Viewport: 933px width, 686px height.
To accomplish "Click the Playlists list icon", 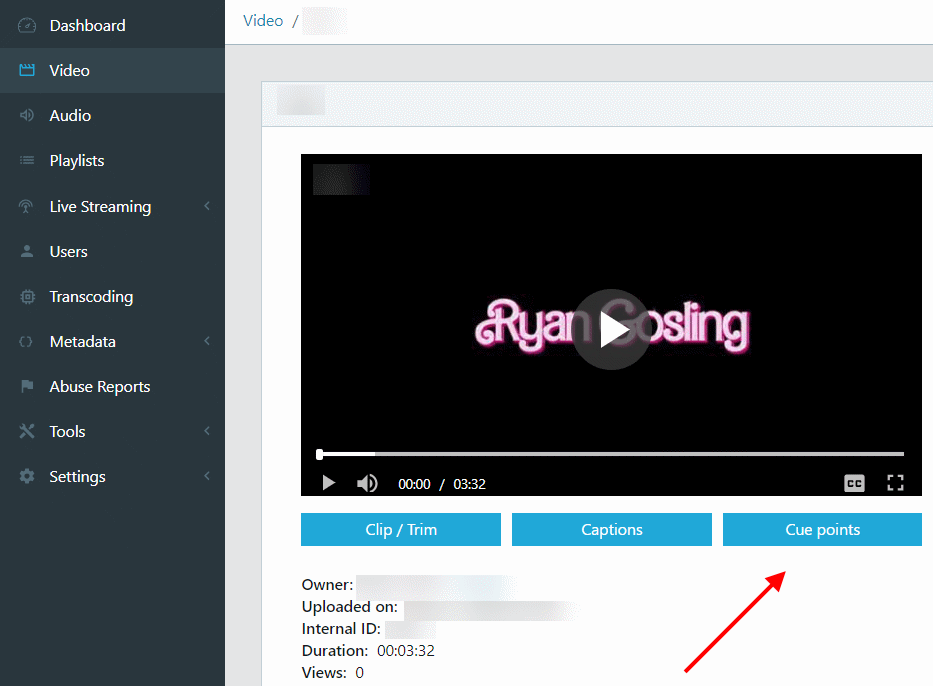I will point(27,160).
